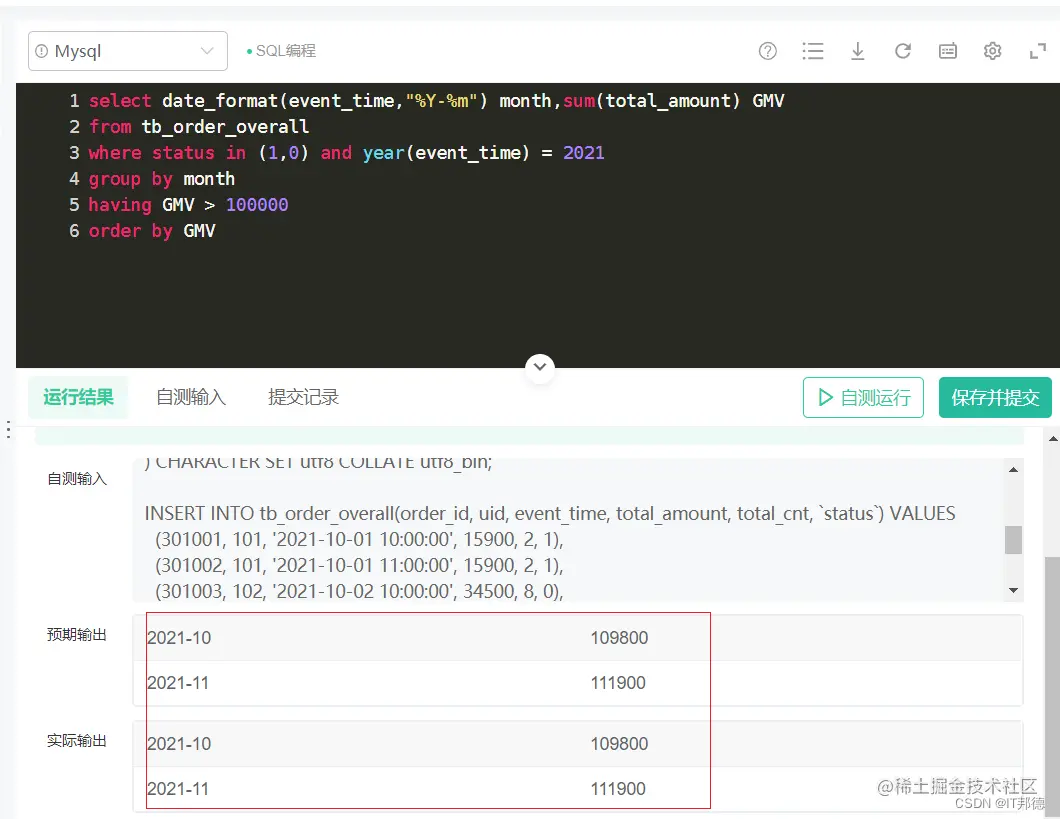The height and width of the screenshot is (819, 1060).
Task: Click the code line 'from tb_order_overall'
Action: [x=199, y=127]
